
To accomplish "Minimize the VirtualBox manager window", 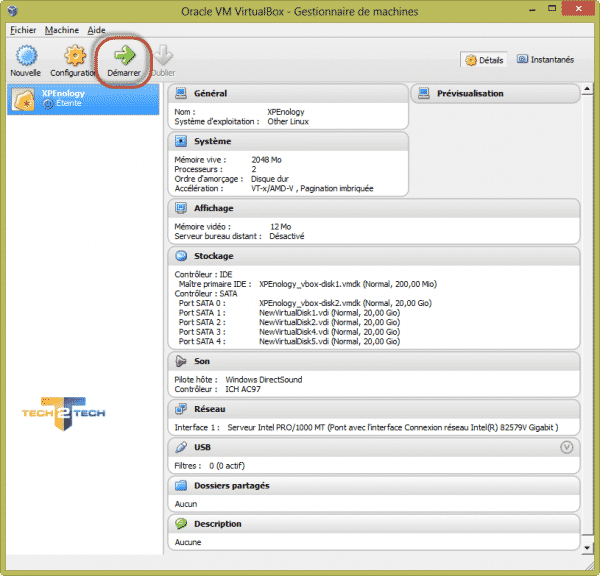I will point(532,10).
